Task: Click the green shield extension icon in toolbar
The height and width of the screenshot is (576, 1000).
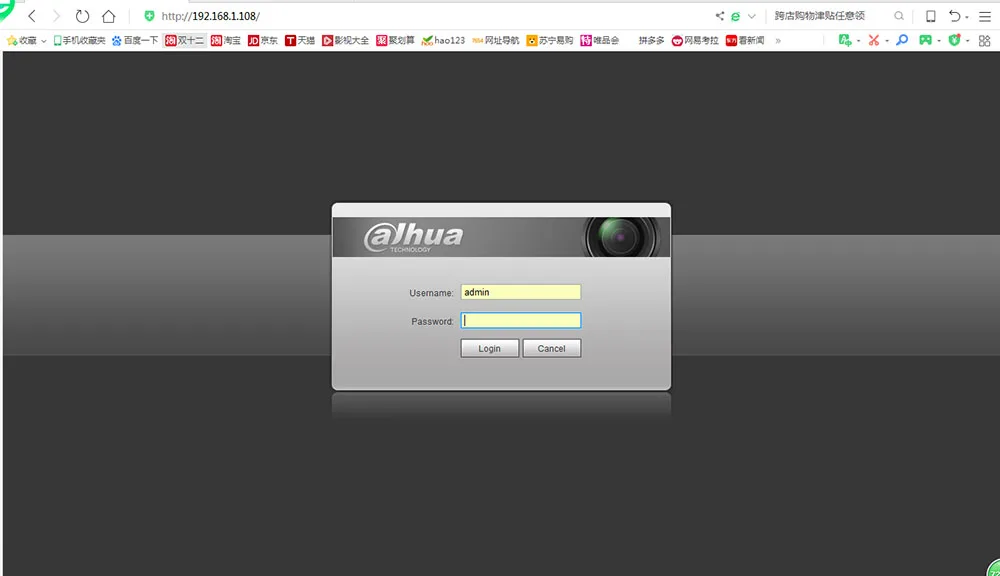Action: point(954,40)
